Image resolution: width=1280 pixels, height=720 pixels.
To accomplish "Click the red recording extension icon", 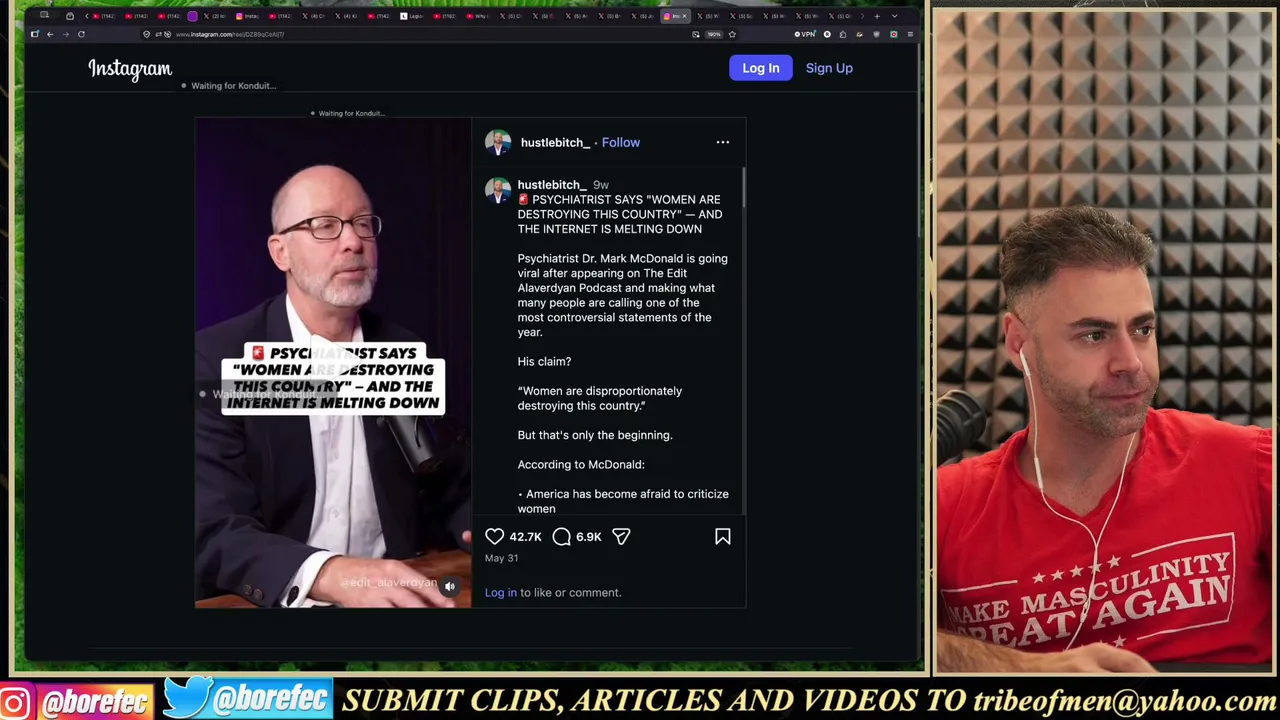I will click(x=894, y=34).
